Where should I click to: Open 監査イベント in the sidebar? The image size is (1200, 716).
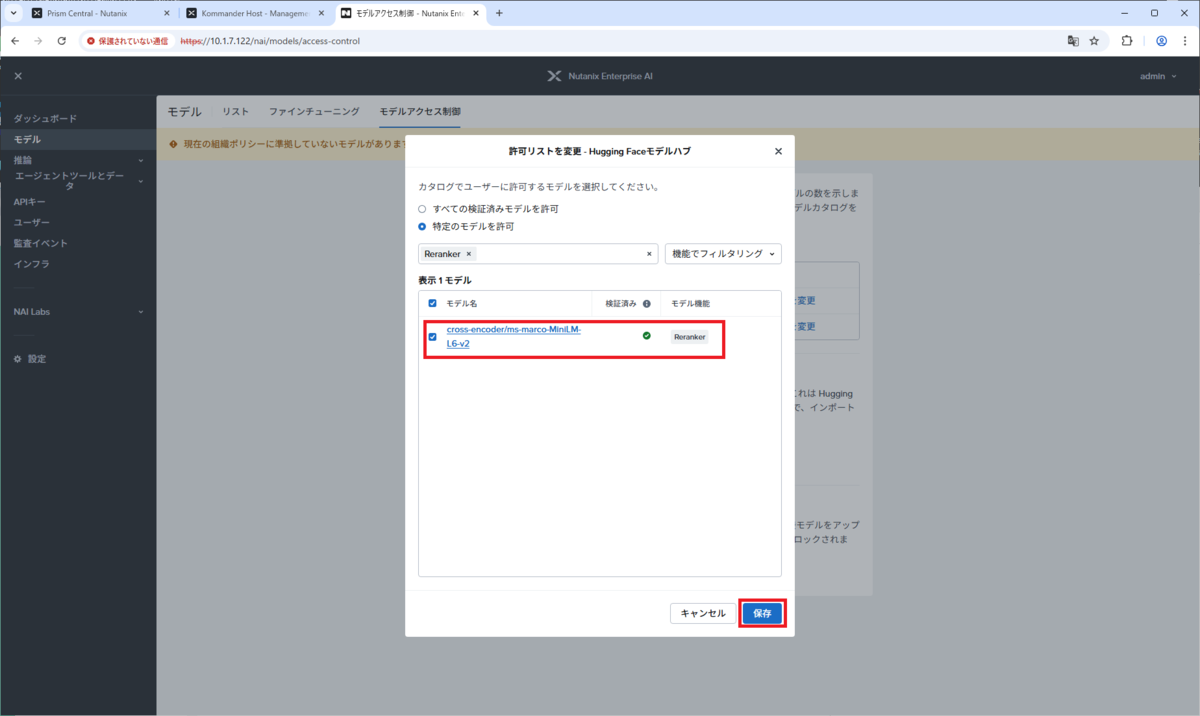[40, 243]
